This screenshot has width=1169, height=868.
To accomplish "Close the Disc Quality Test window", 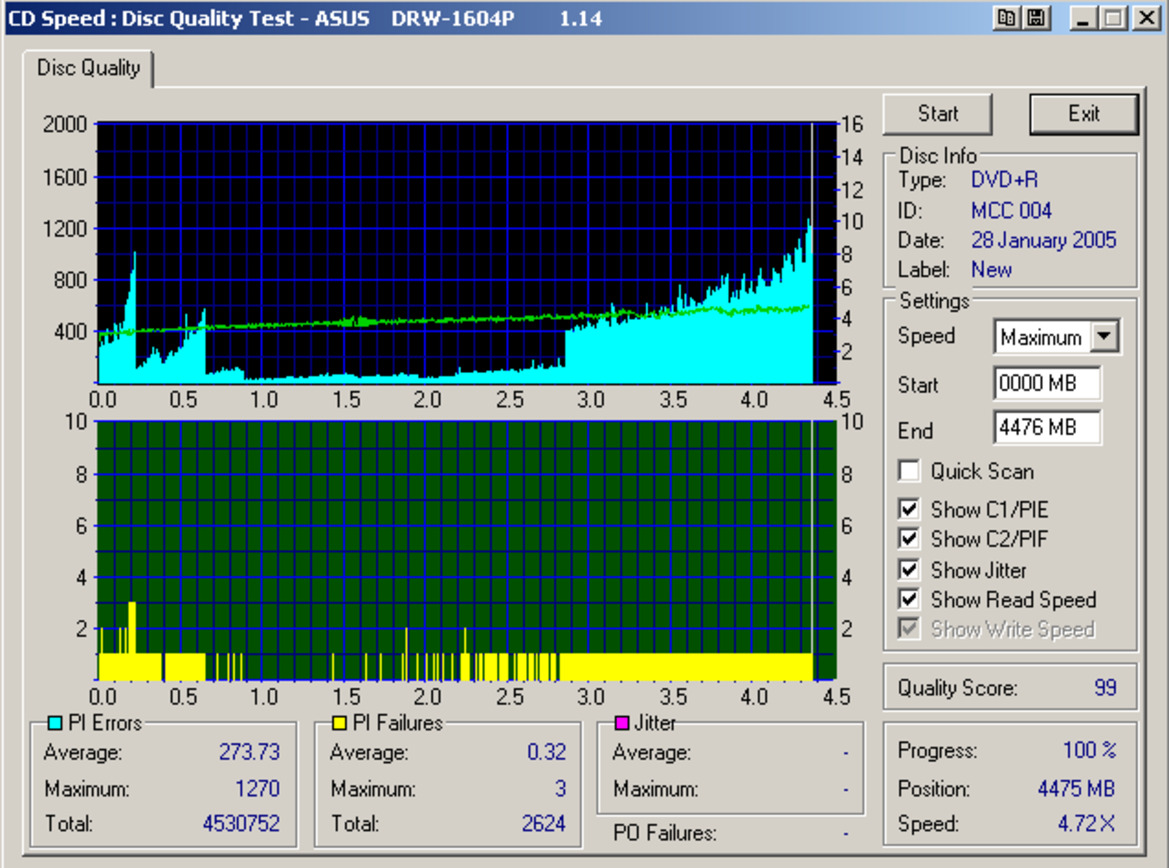I will (x=1147, y=18).
